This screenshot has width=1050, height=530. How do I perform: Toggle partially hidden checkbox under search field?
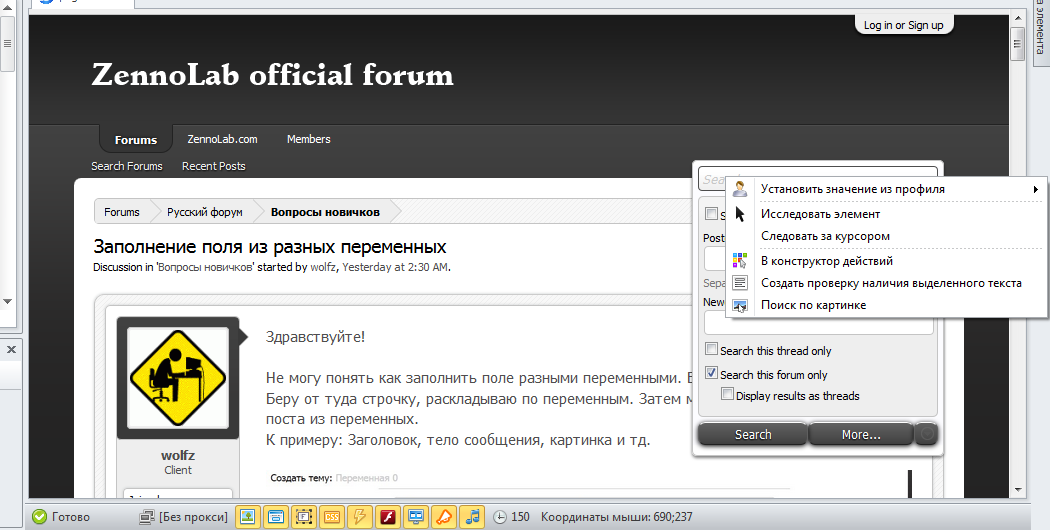click(711, 214)
